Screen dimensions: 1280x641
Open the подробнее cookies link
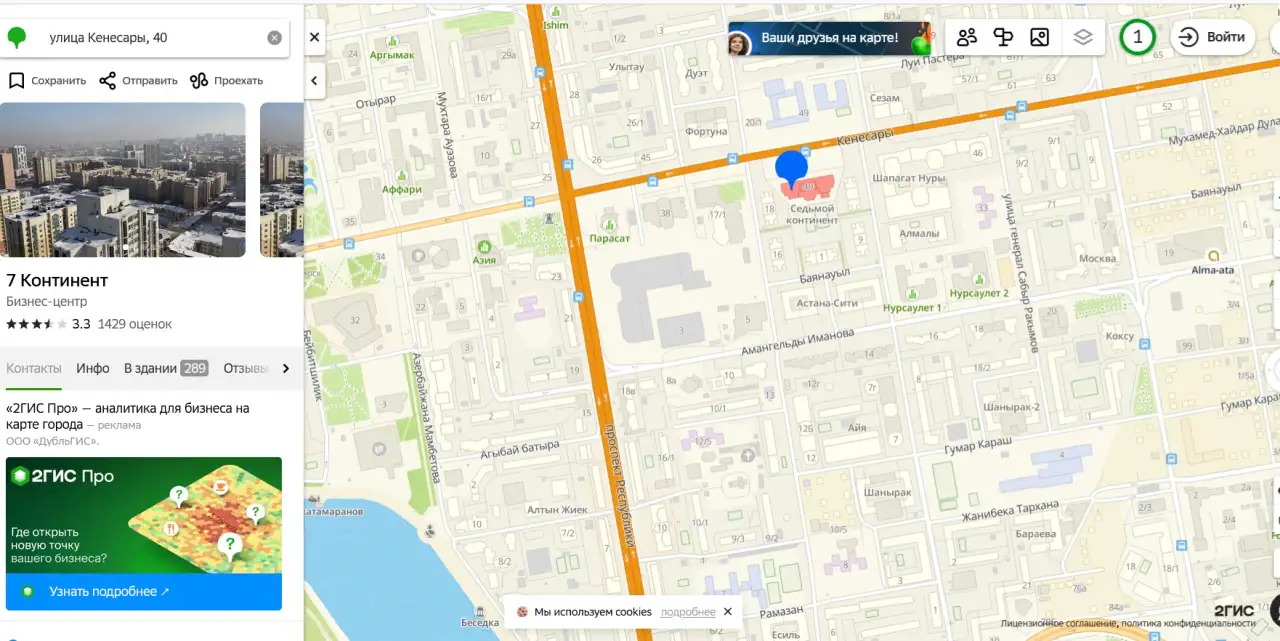click(x=688, y=612)
